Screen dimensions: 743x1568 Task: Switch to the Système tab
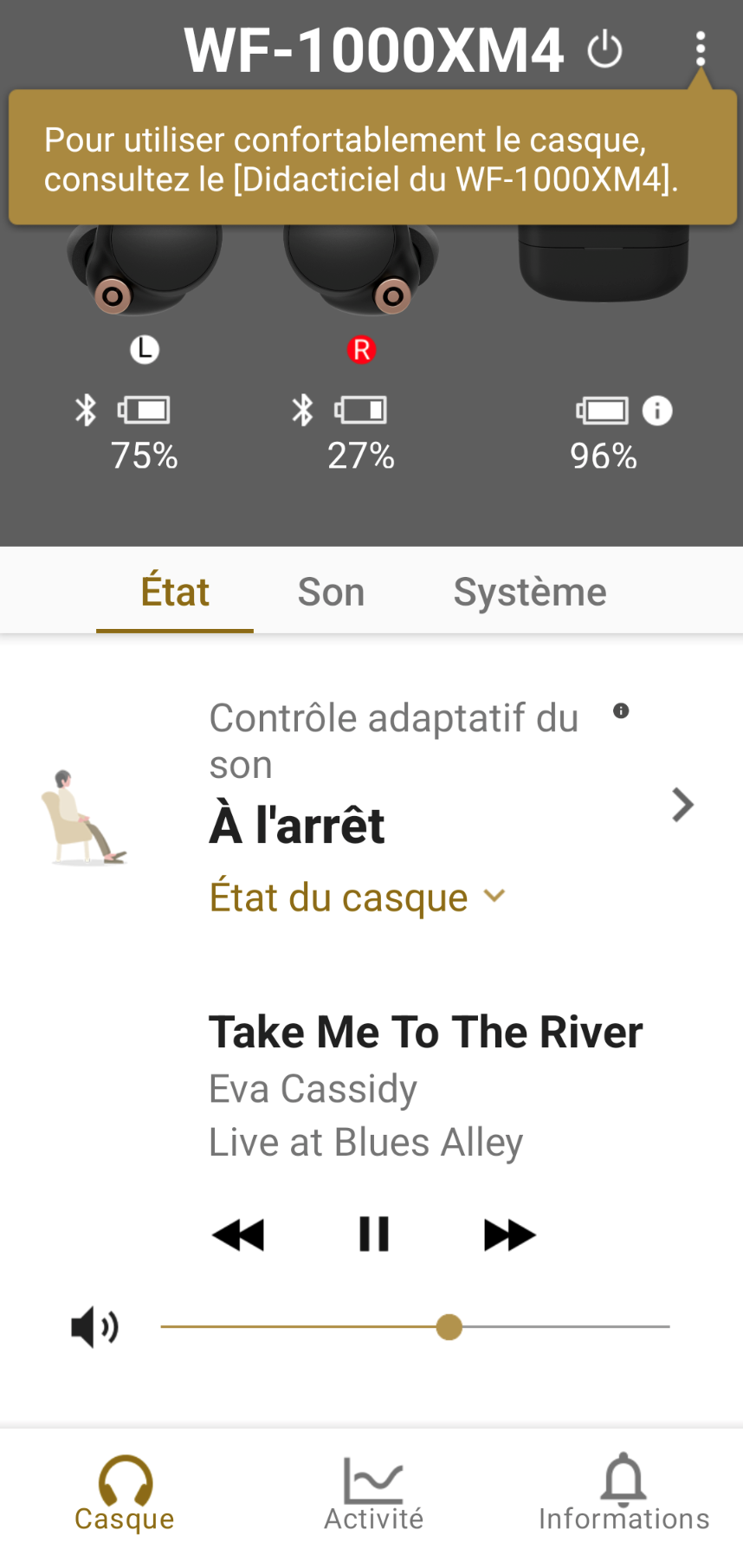pyautogui.click(x=529, y=593)
